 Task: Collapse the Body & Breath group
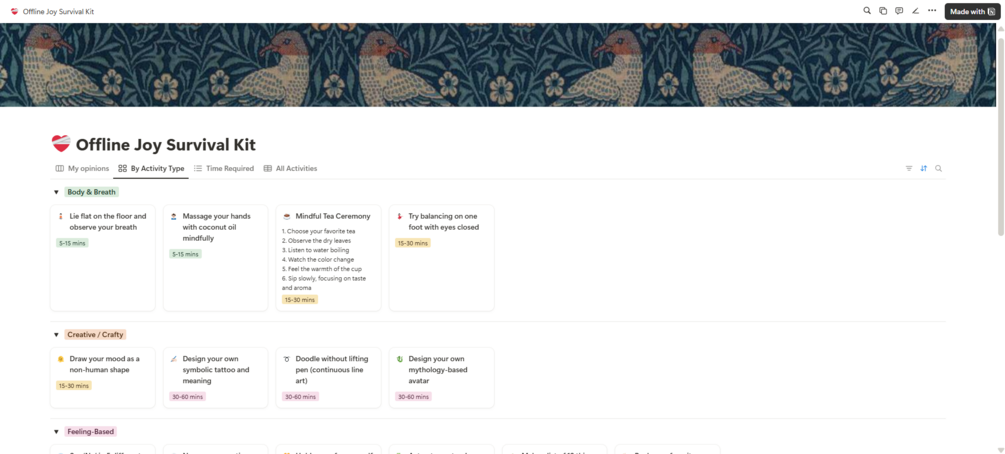[x=56, y=192]
